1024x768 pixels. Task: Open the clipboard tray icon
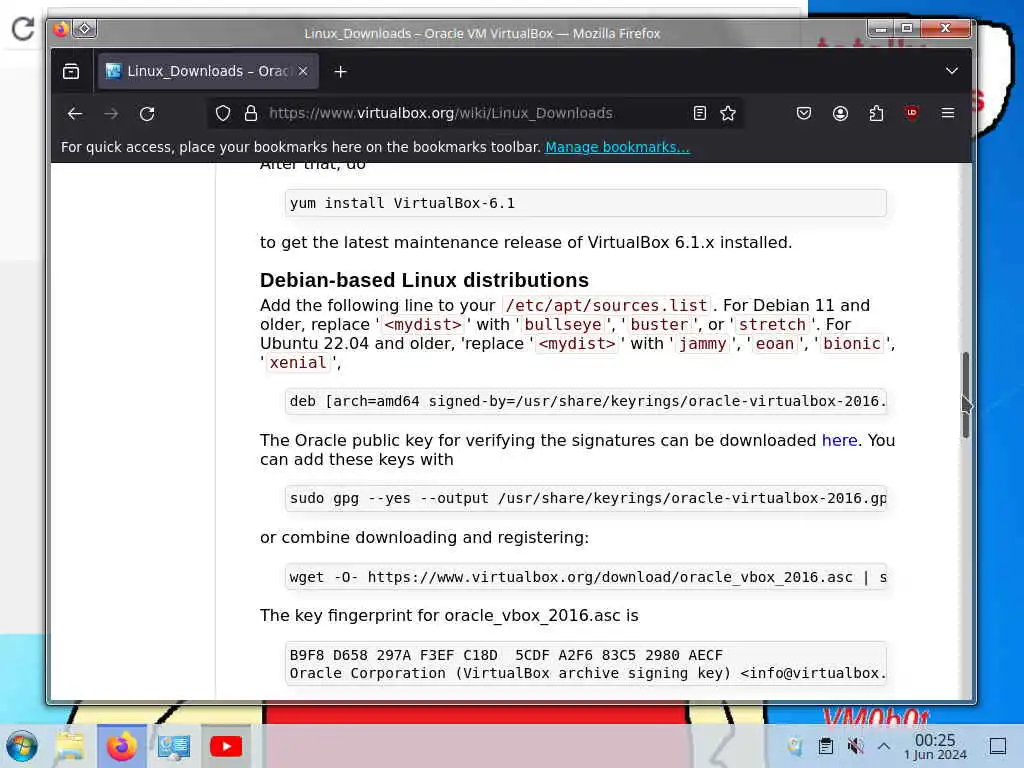point(825,746)
